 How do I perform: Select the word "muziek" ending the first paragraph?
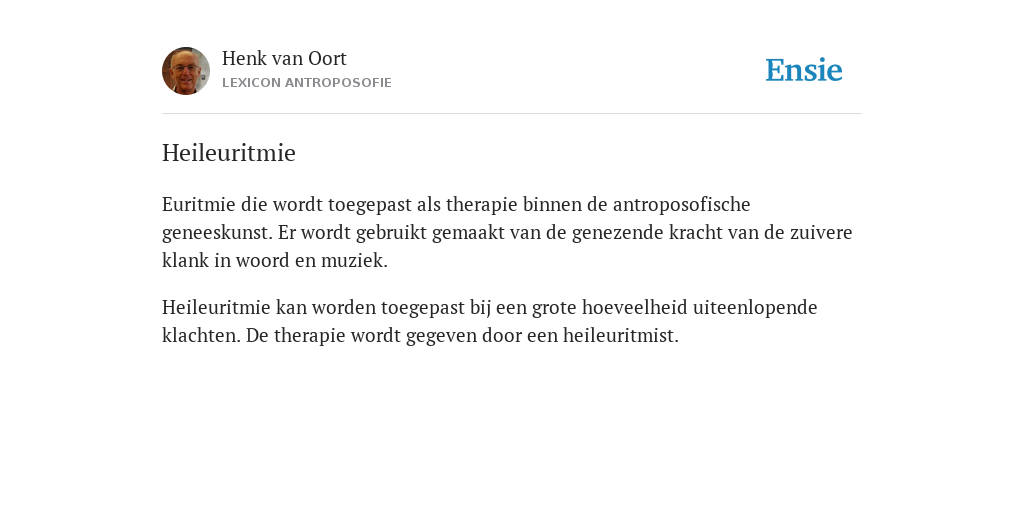pyautogui.click(x=351, y=261)
